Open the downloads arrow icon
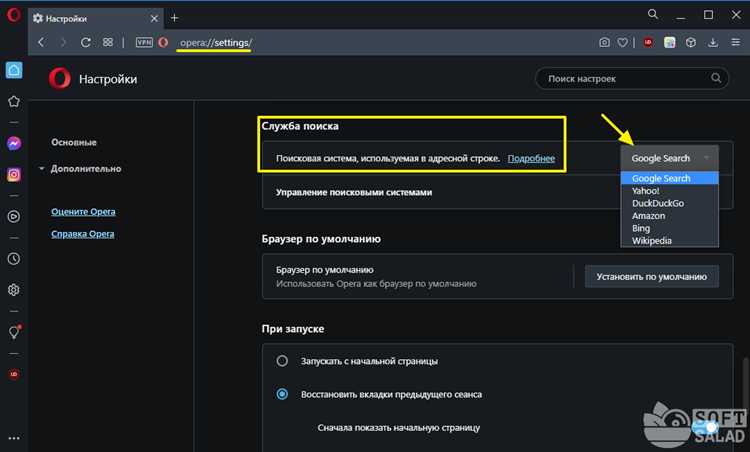The height and width of the screenshot is (452, 750). click(x=713, y=43)
